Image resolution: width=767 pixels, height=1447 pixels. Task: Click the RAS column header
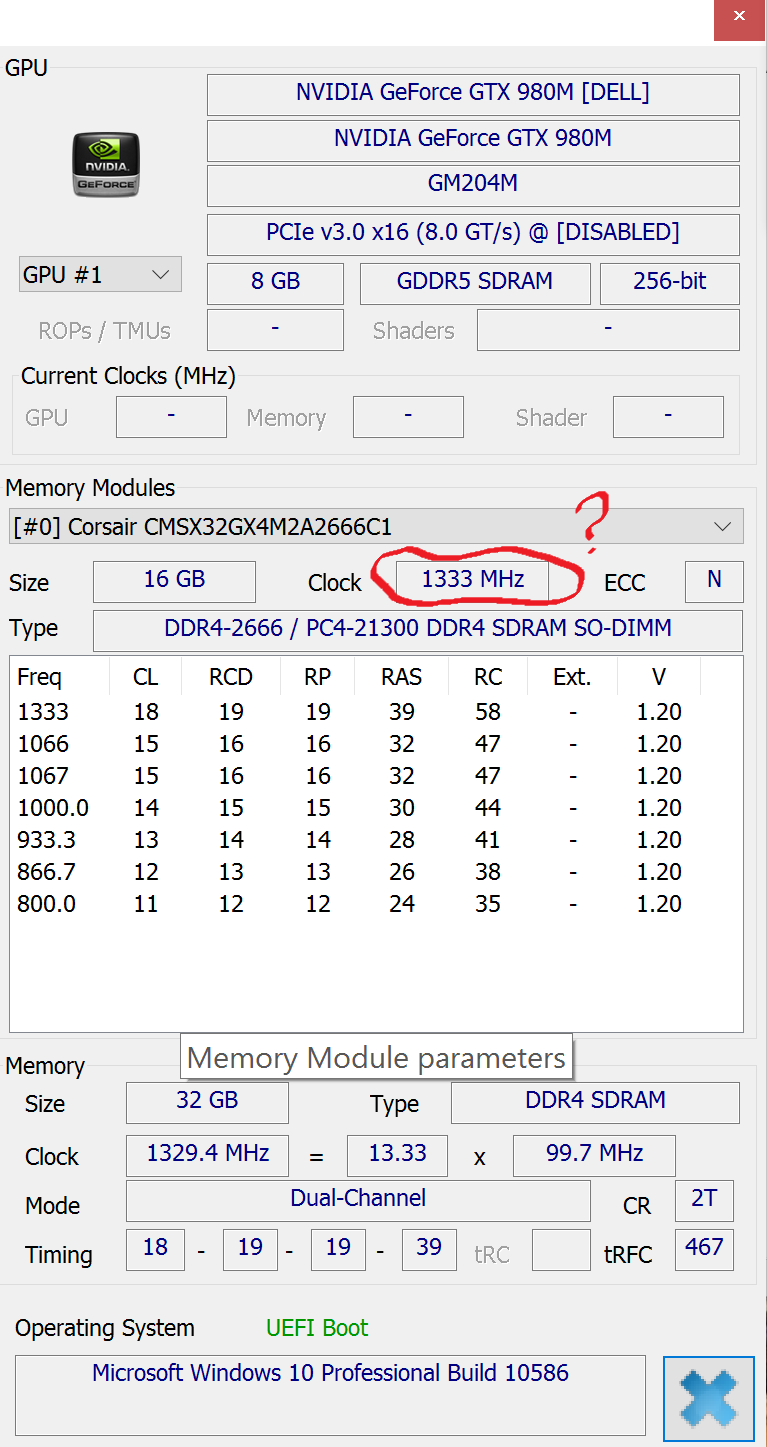click(x=402, y=677)
